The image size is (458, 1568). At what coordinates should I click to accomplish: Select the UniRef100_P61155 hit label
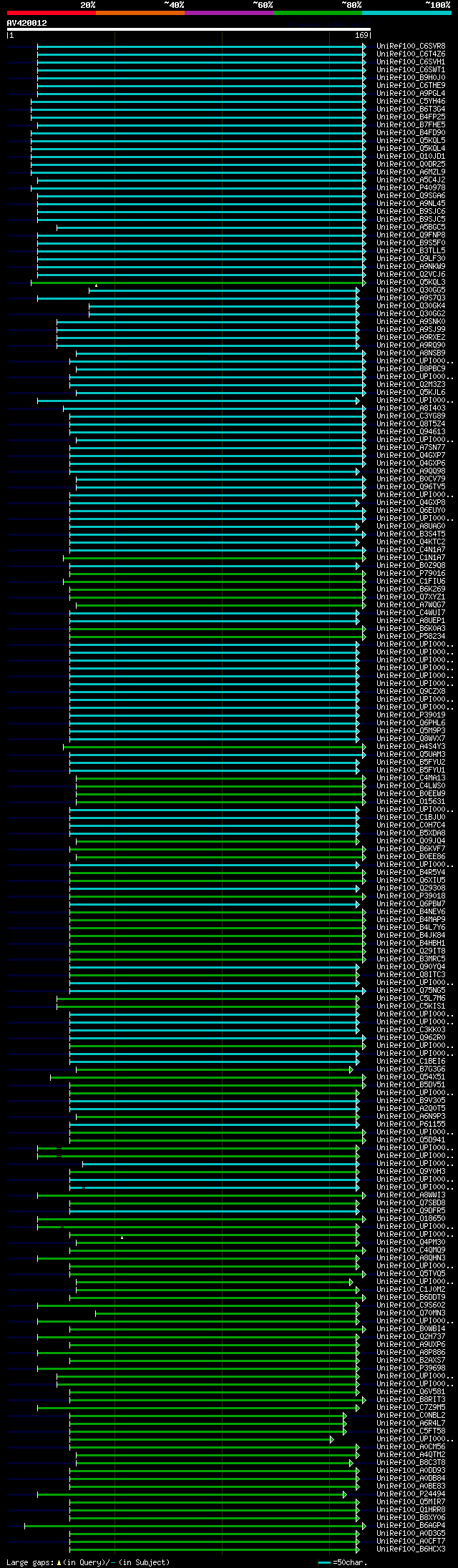411,1124
